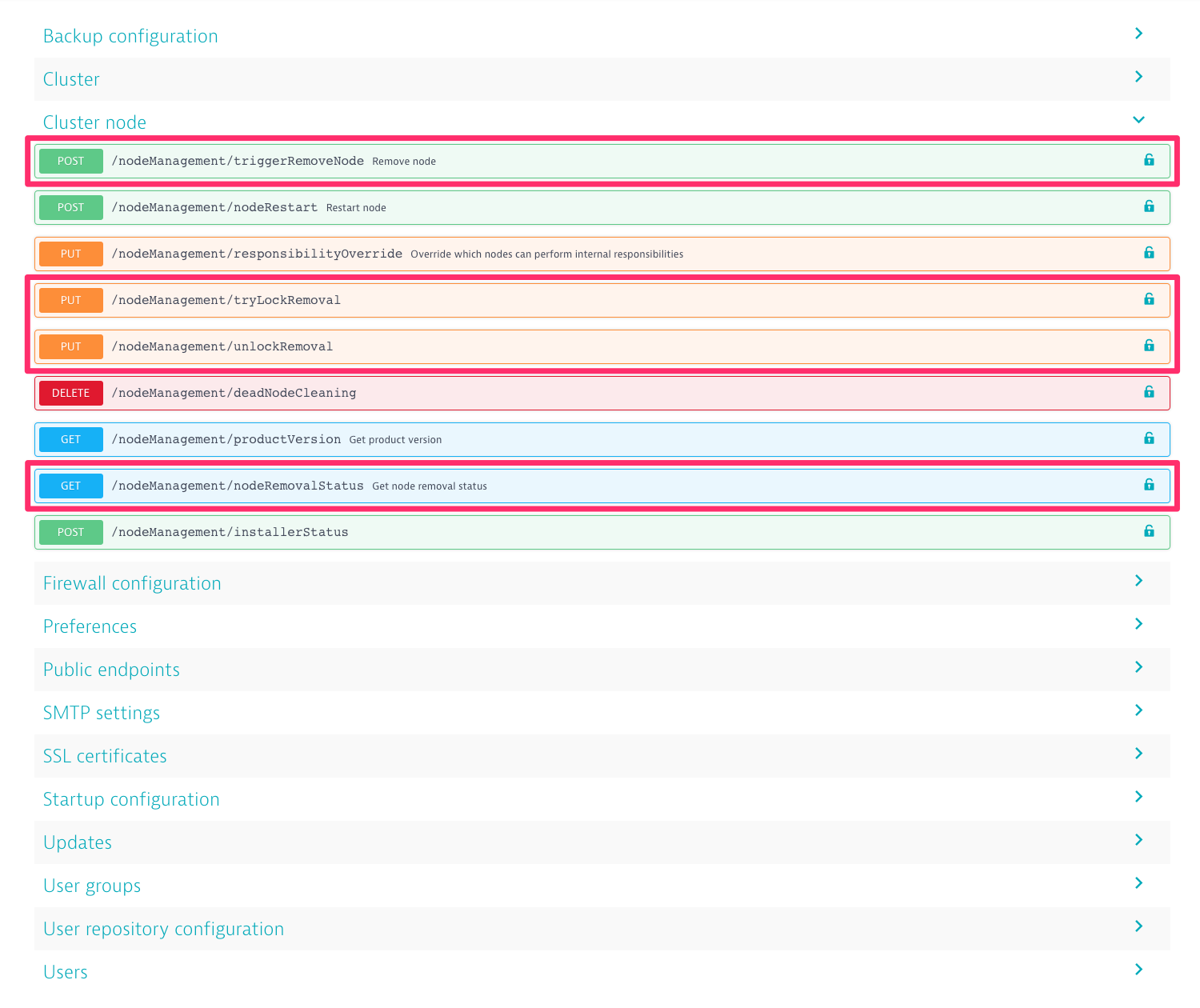
Task: Click 'Get product version' description text
Action: click(395, 440)
